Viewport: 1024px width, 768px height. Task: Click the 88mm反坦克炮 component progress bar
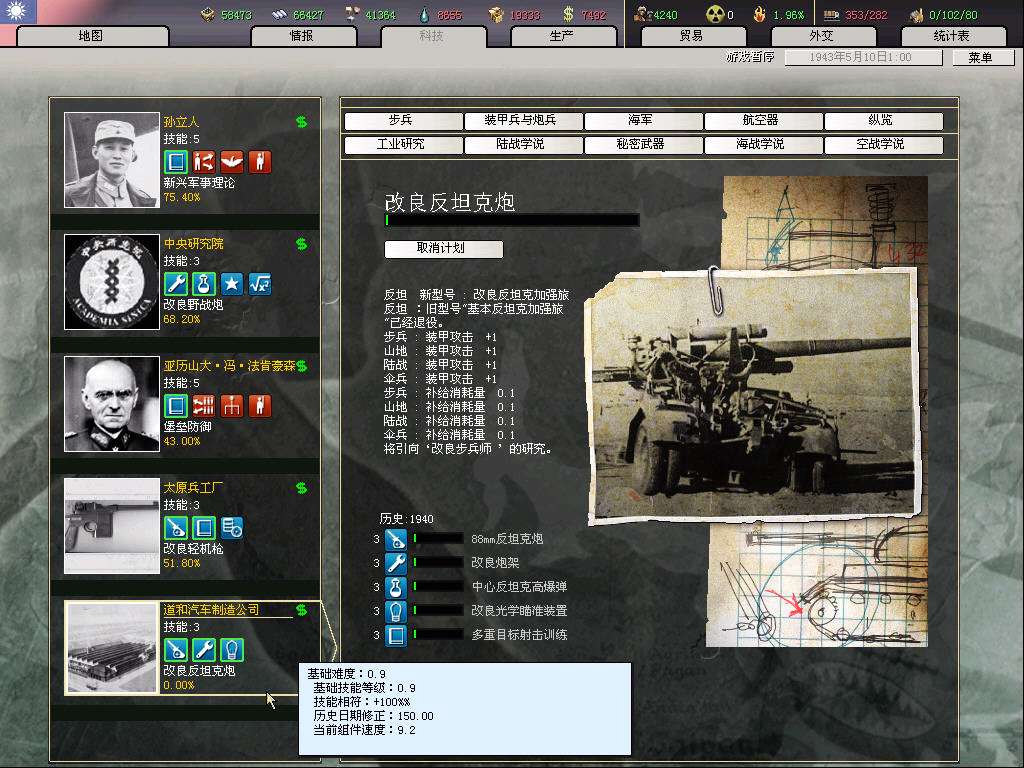point(438,539)
